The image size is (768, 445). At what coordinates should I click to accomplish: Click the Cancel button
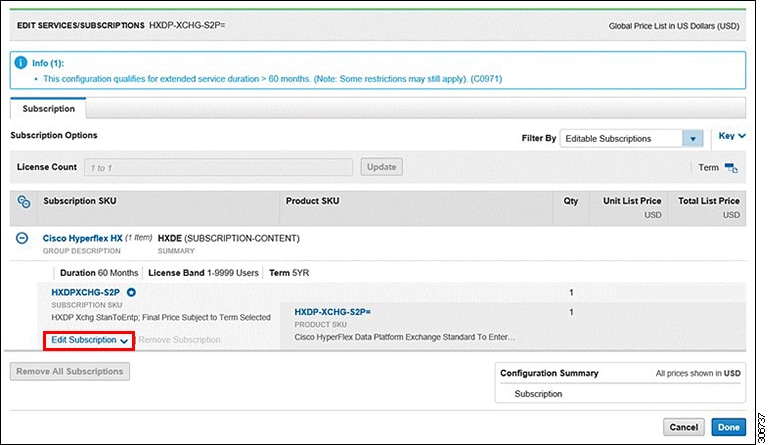683,427
